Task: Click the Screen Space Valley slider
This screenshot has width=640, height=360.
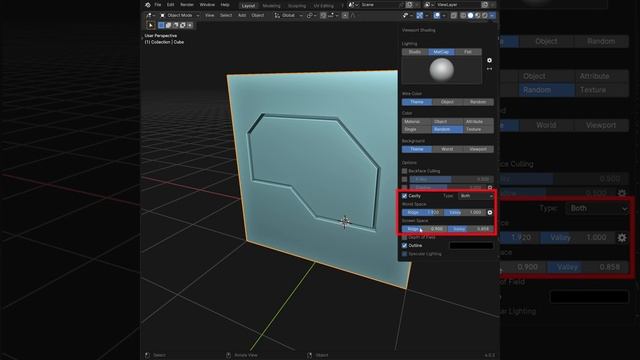Action: (x=471, y=229)
